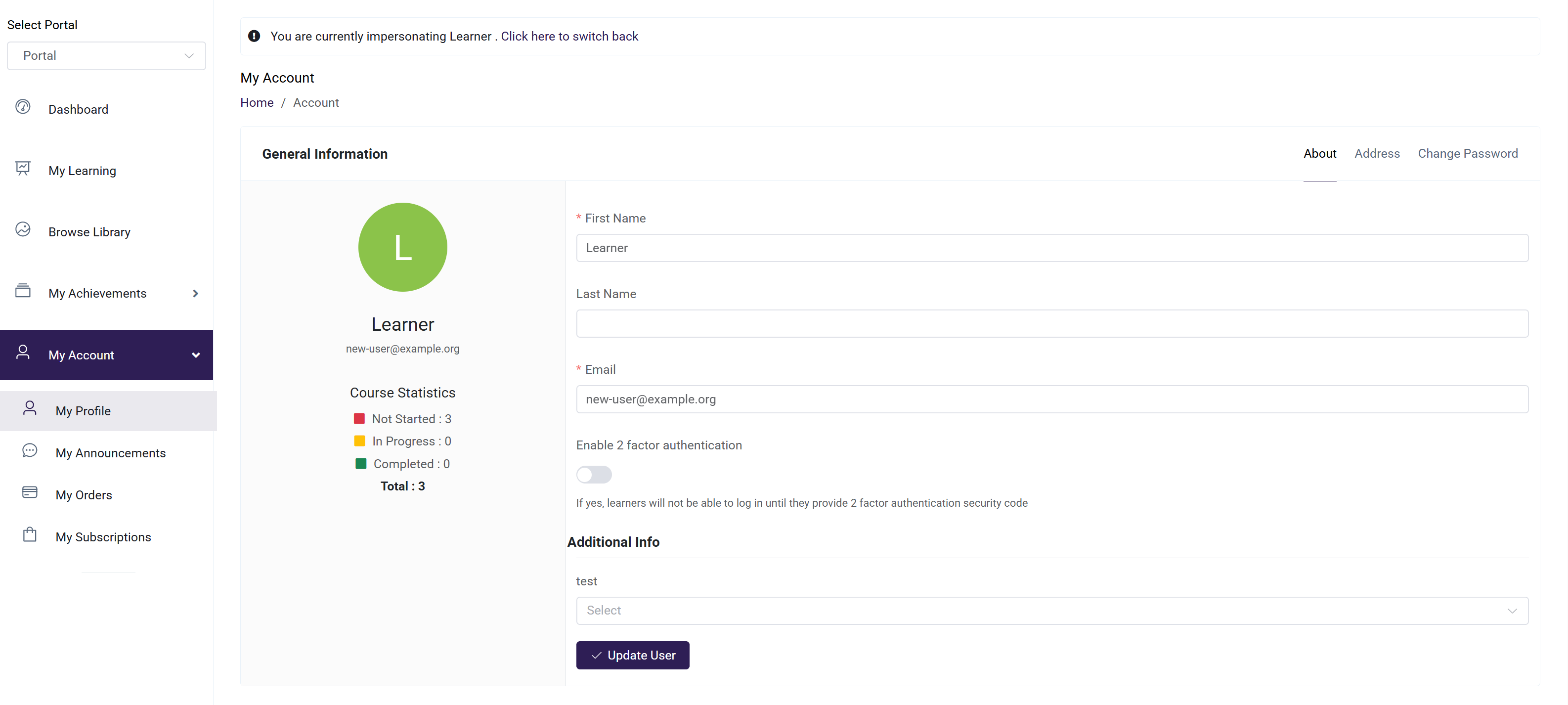1568x705 pixels.
Task: Click the Browse Library icon
Action: 23,229
